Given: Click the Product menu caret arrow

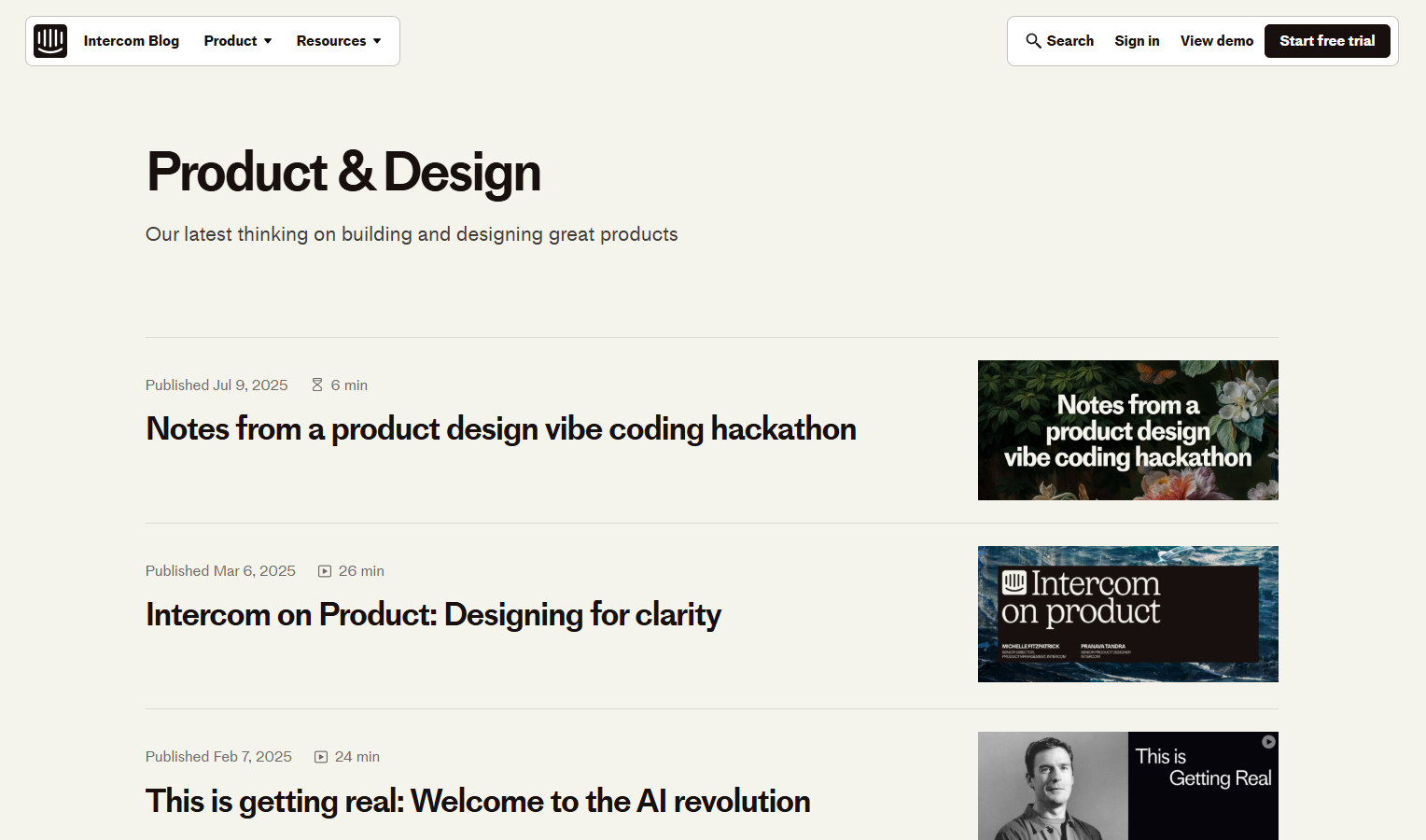Looking at the screenshot, I should 268,41.
